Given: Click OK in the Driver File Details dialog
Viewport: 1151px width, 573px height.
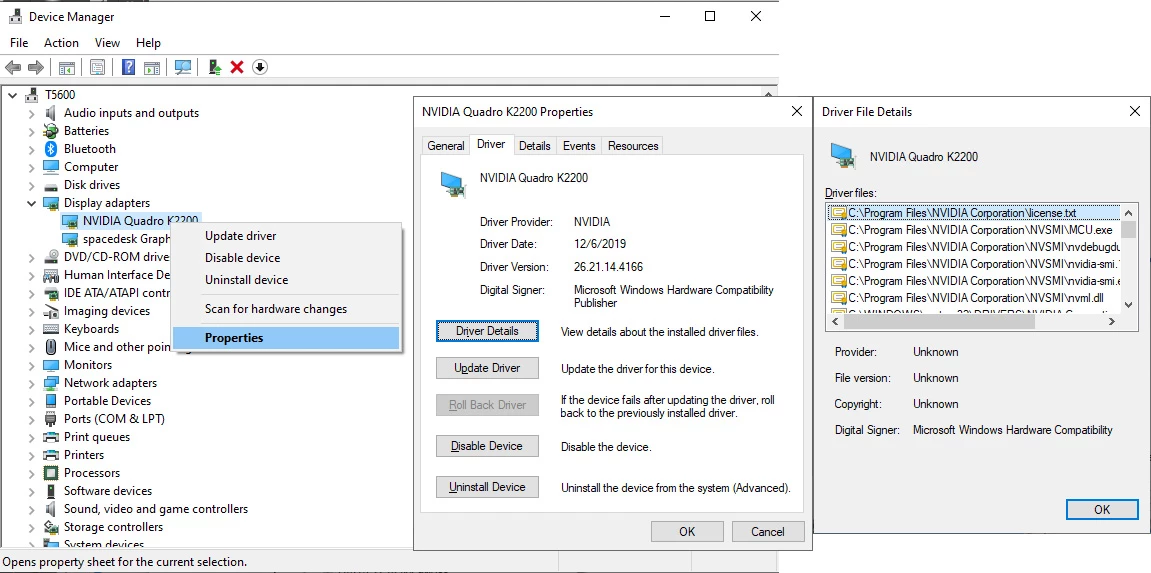Looking at the screenshot, I should coord(1102,510).
